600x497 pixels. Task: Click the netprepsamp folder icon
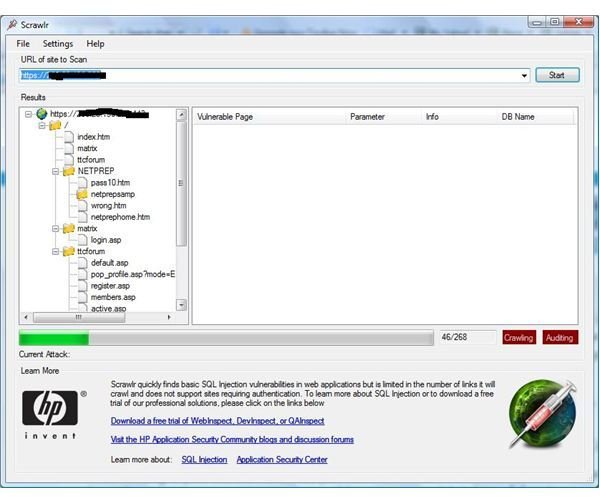(x=82, y=194)
